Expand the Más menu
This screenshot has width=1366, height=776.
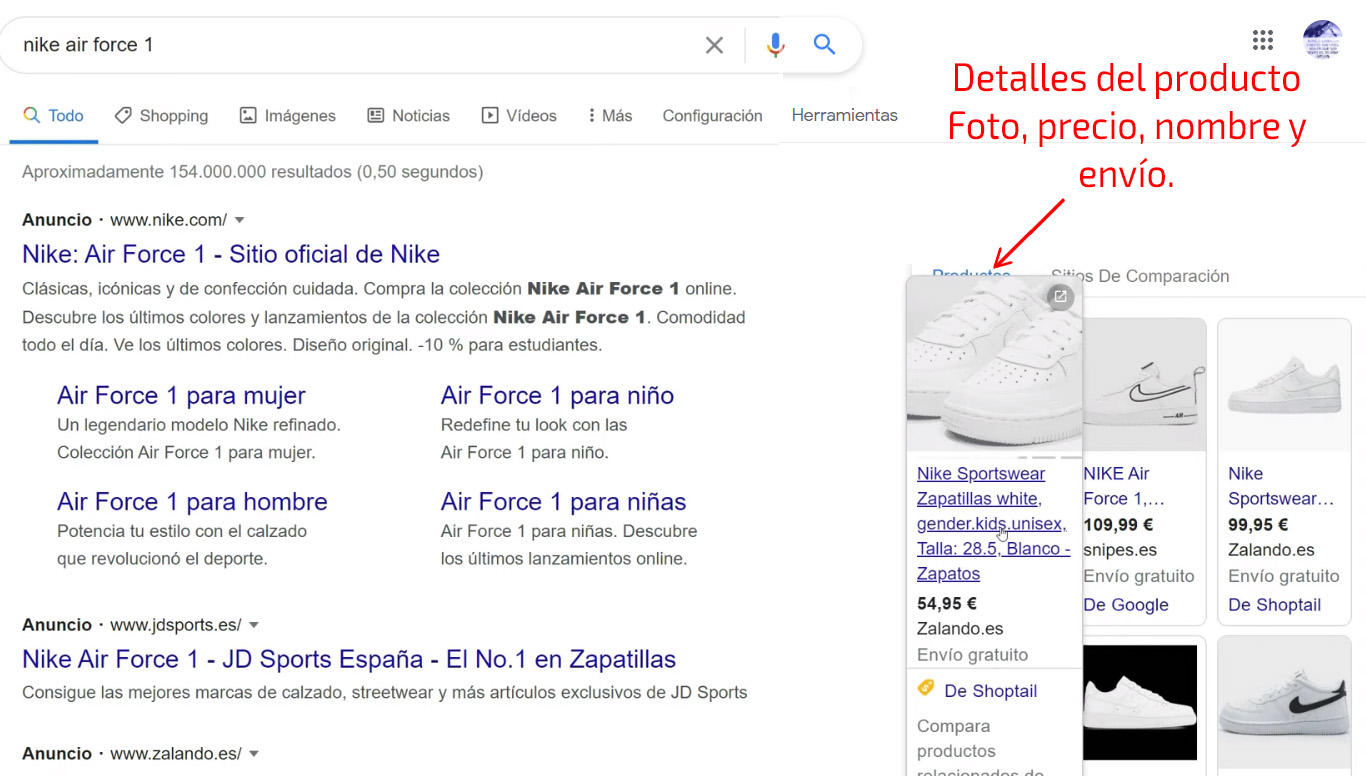pyautogui.click(x=610, y=116)
